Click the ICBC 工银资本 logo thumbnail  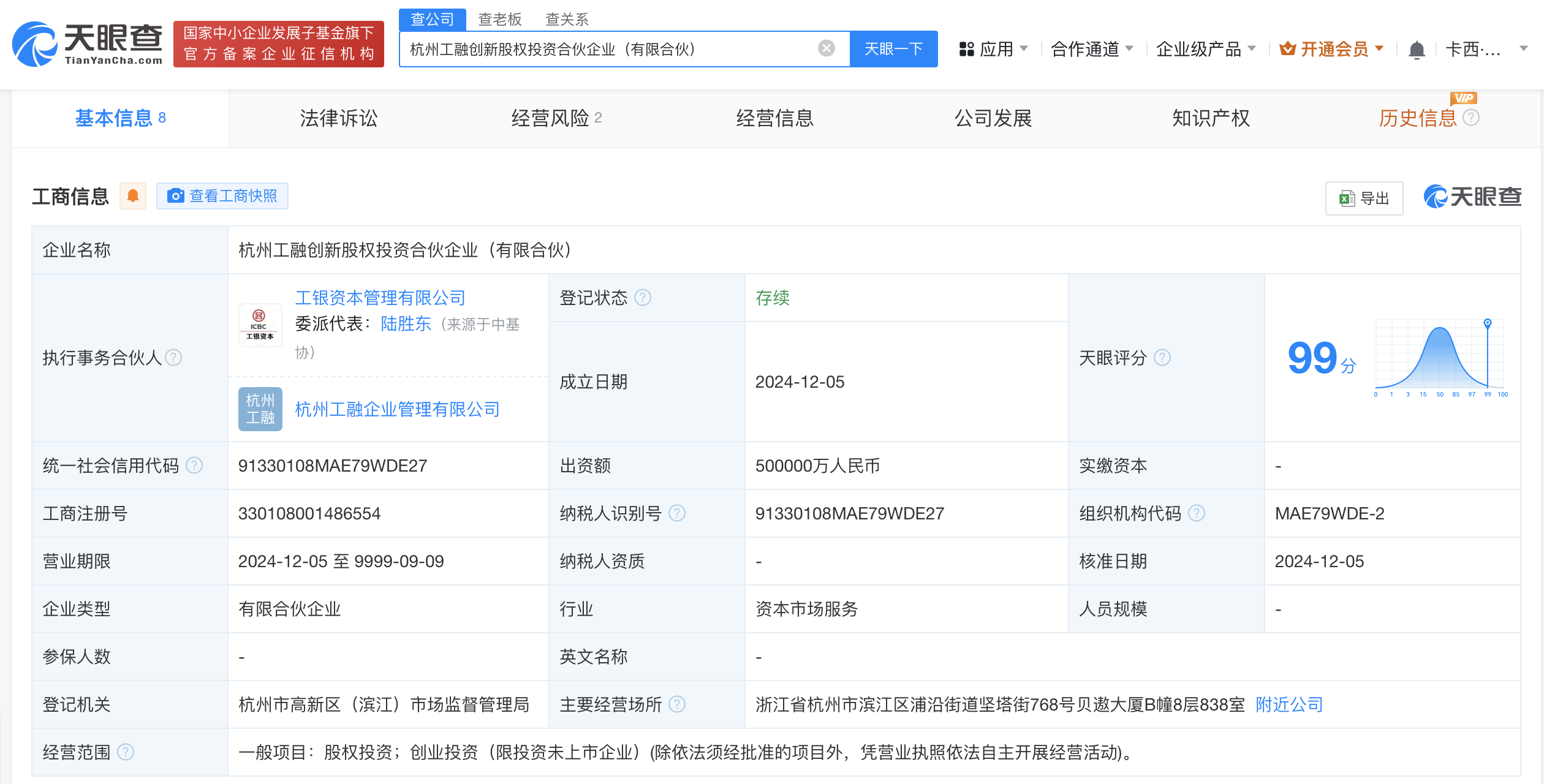click(260, 325)
